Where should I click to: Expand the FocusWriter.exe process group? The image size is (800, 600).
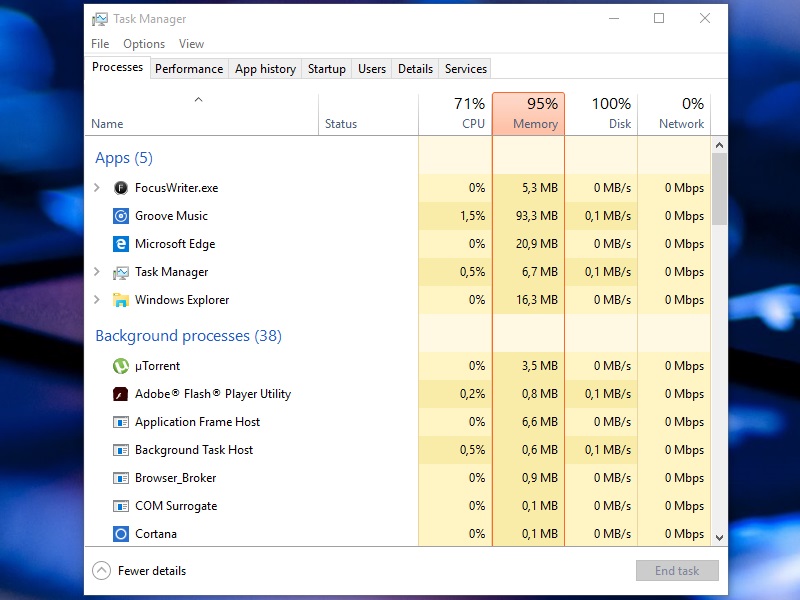click(97, 188)
